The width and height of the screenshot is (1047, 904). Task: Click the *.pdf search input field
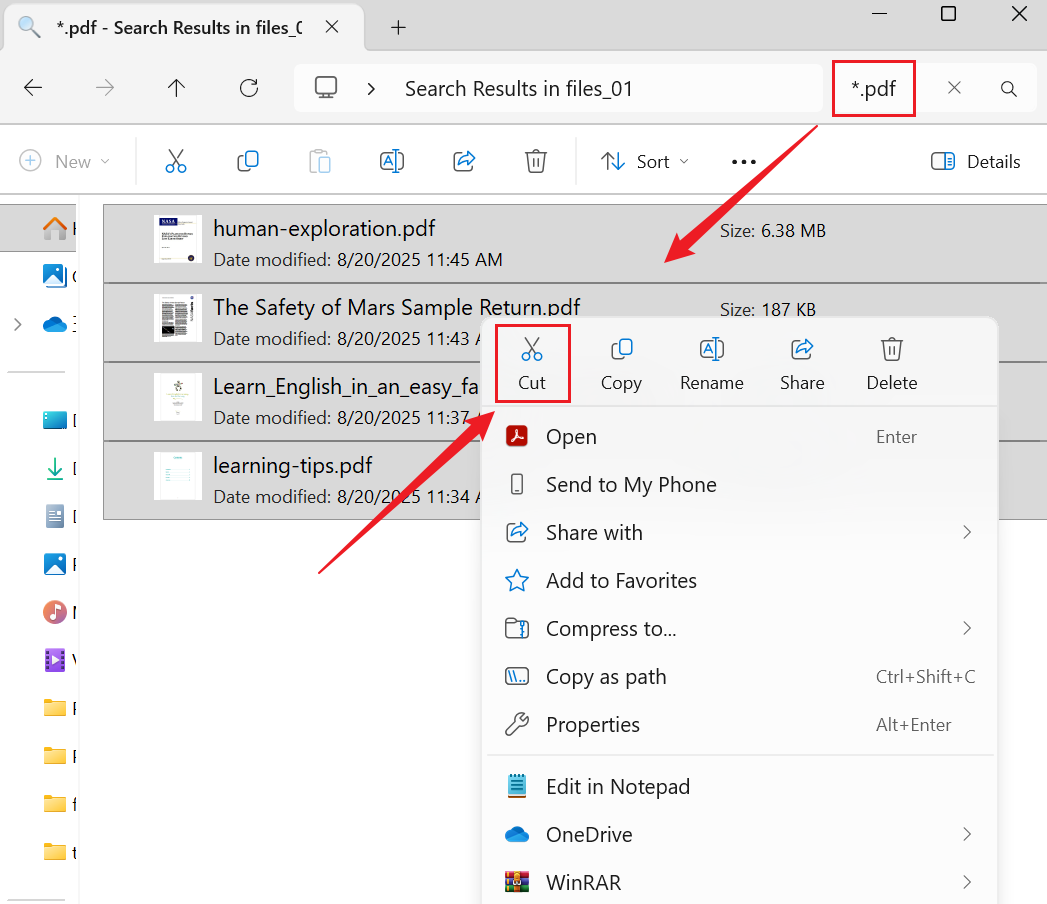(874, 88)
